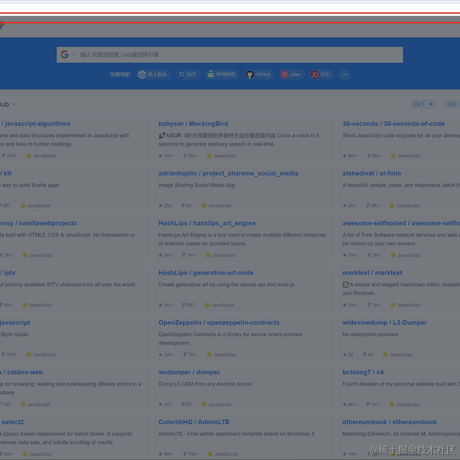This screenshot has height=460, width=460.
Task: Click star icon on AdminLTE card
Action: coord(161,454)
